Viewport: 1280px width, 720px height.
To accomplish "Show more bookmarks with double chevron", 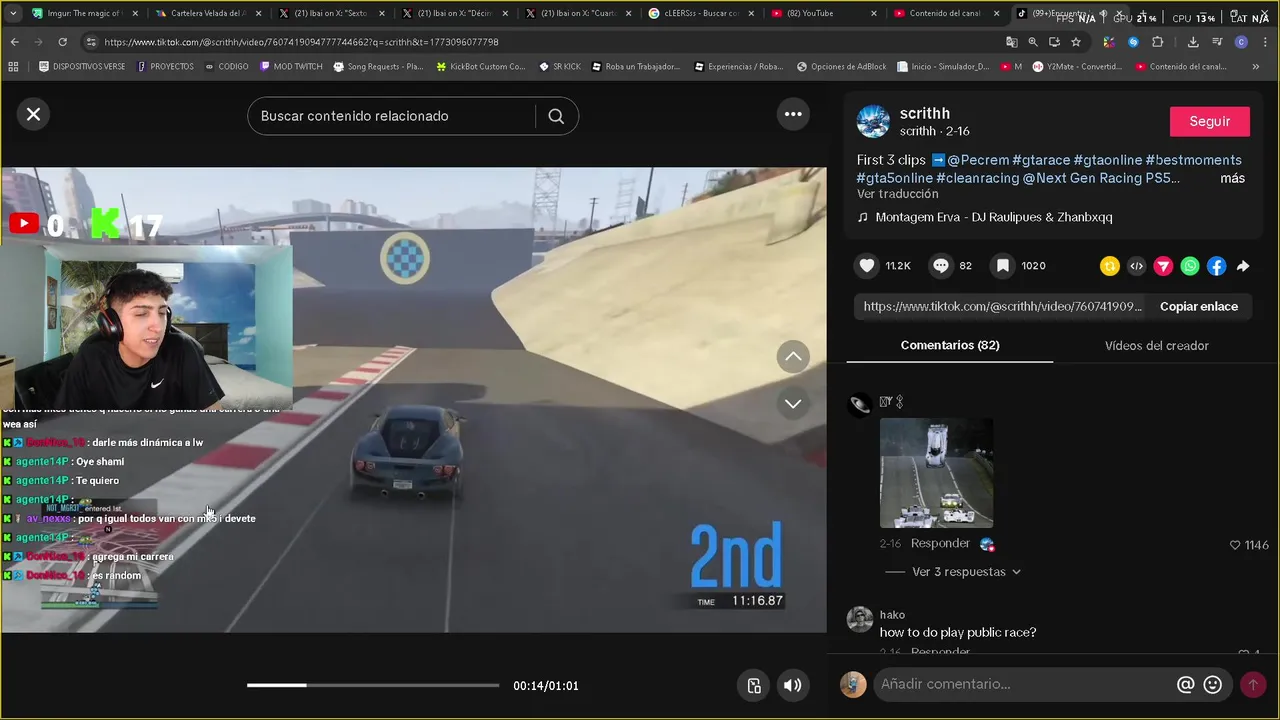I will point(1256,67).
